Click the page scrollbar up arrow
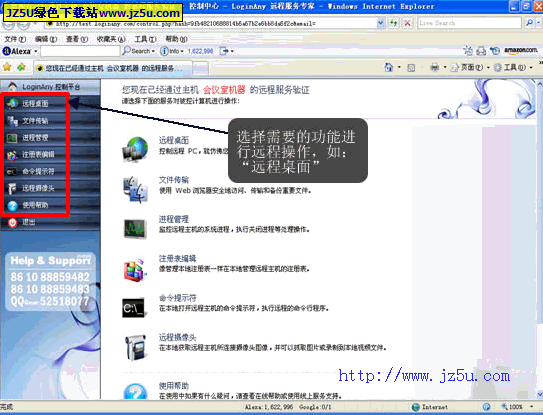Screen dimensions: 543x415 pyautogui.click(x=540, y=83)
